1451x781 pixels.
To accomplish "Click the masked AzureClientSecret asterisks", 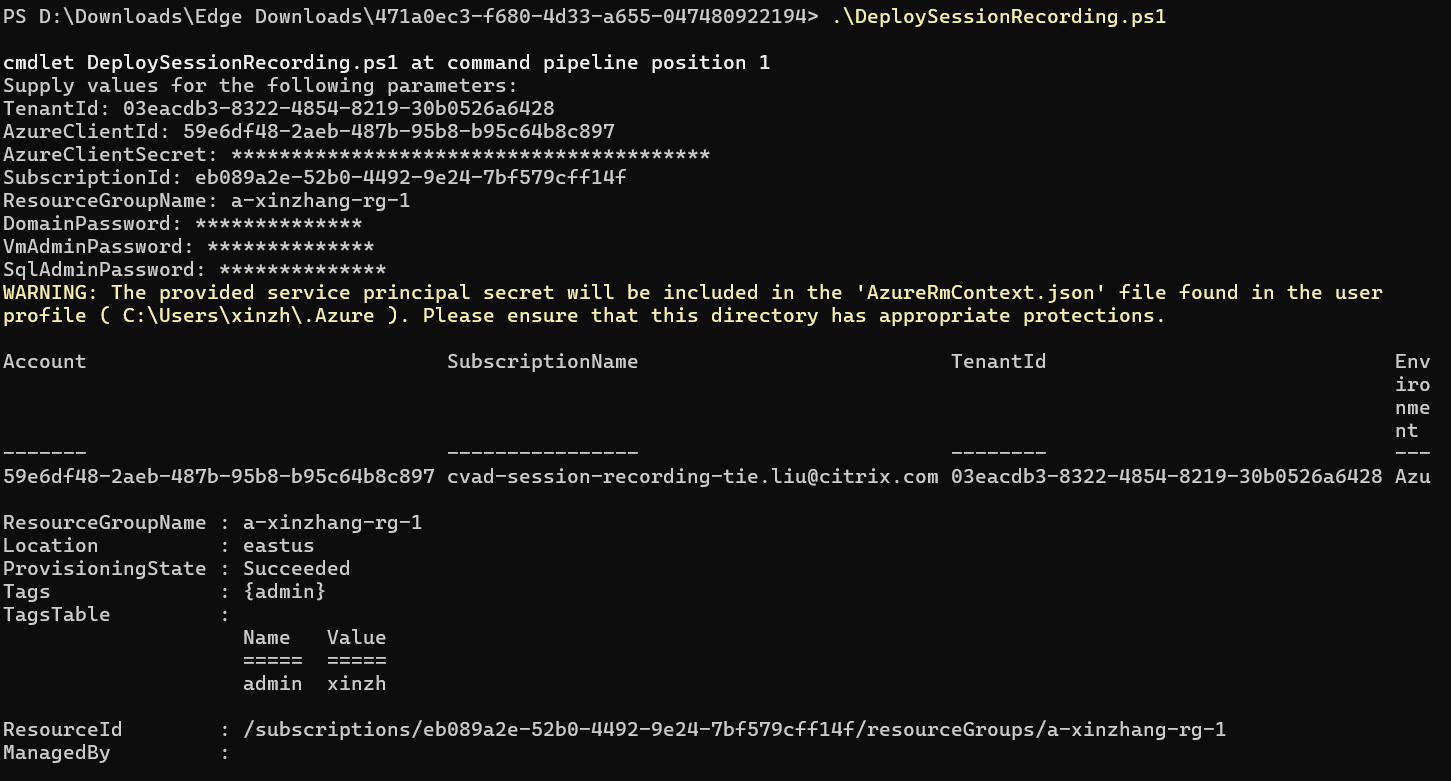I will (x=470, y=154).
